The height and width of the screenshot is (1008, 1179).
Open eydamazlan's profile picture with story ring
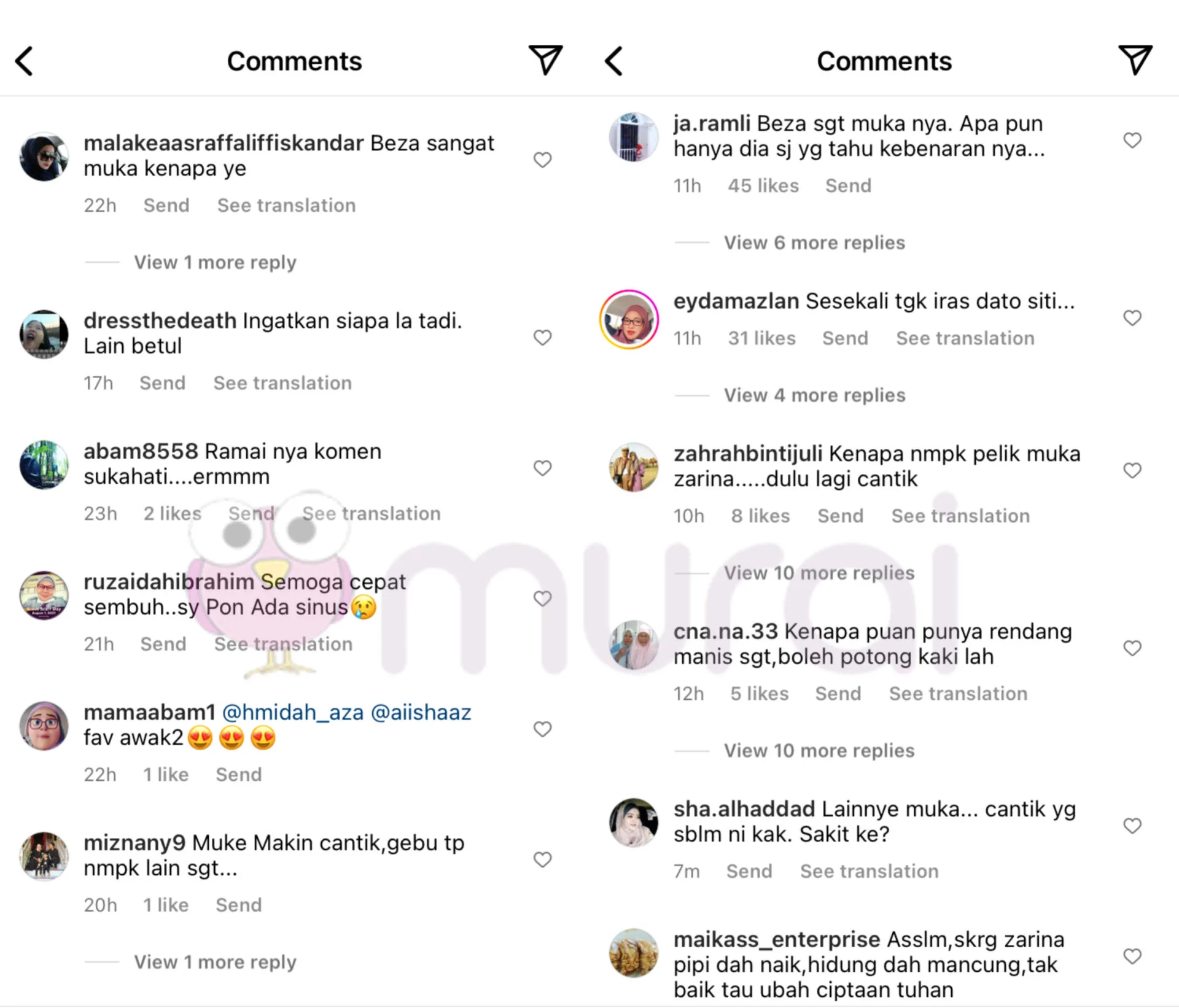click(629, 319)
